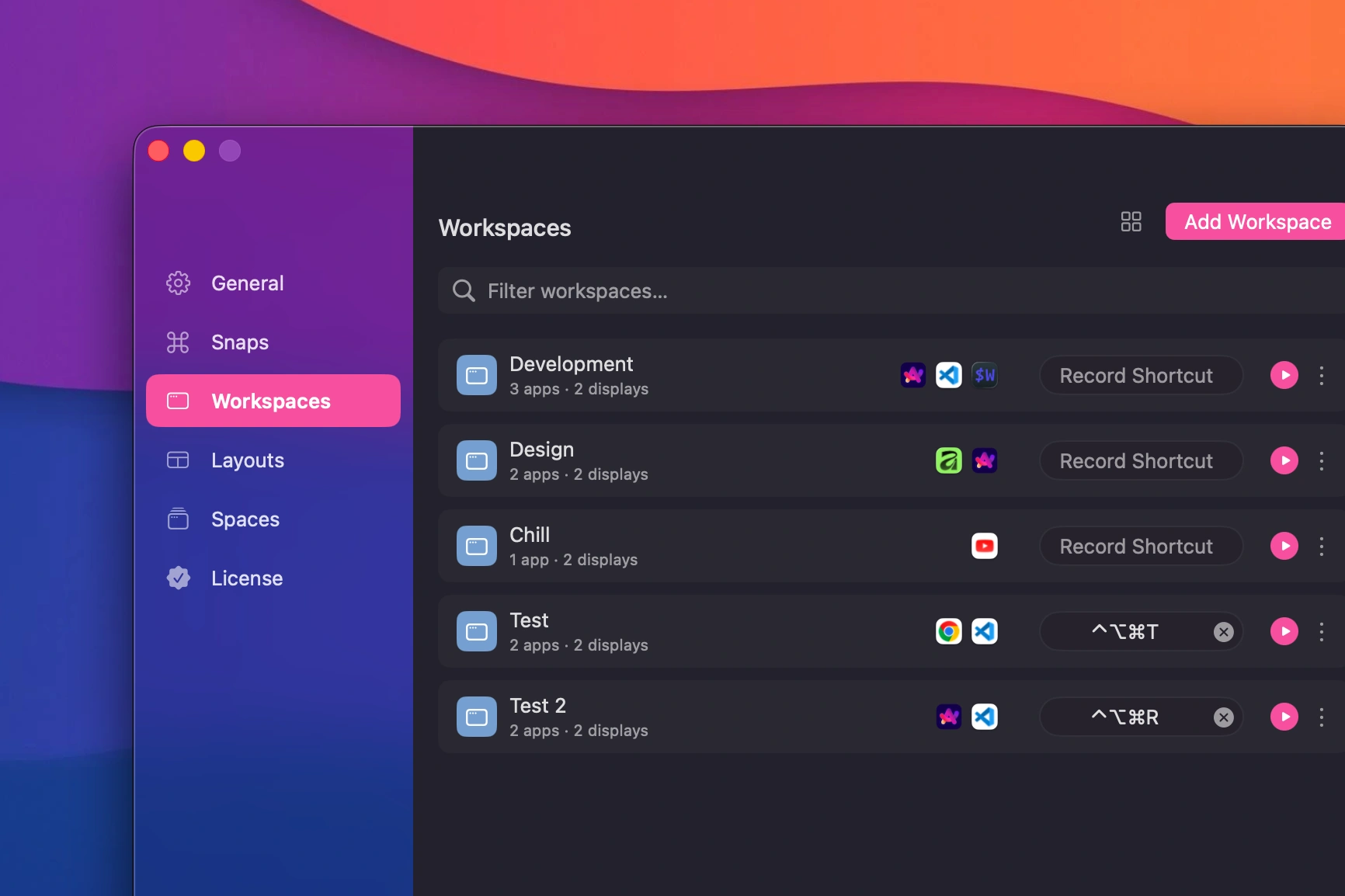
Task: Select the Design workspace name
Action: (x=541, y=450)
